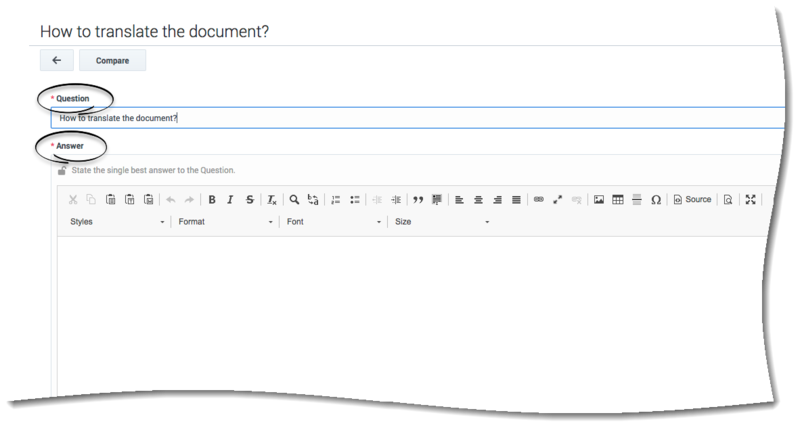Viewport: 800px width, 428px height.
Task: Insert a hyperlink with the Link icon
Action: click(539, 199)
